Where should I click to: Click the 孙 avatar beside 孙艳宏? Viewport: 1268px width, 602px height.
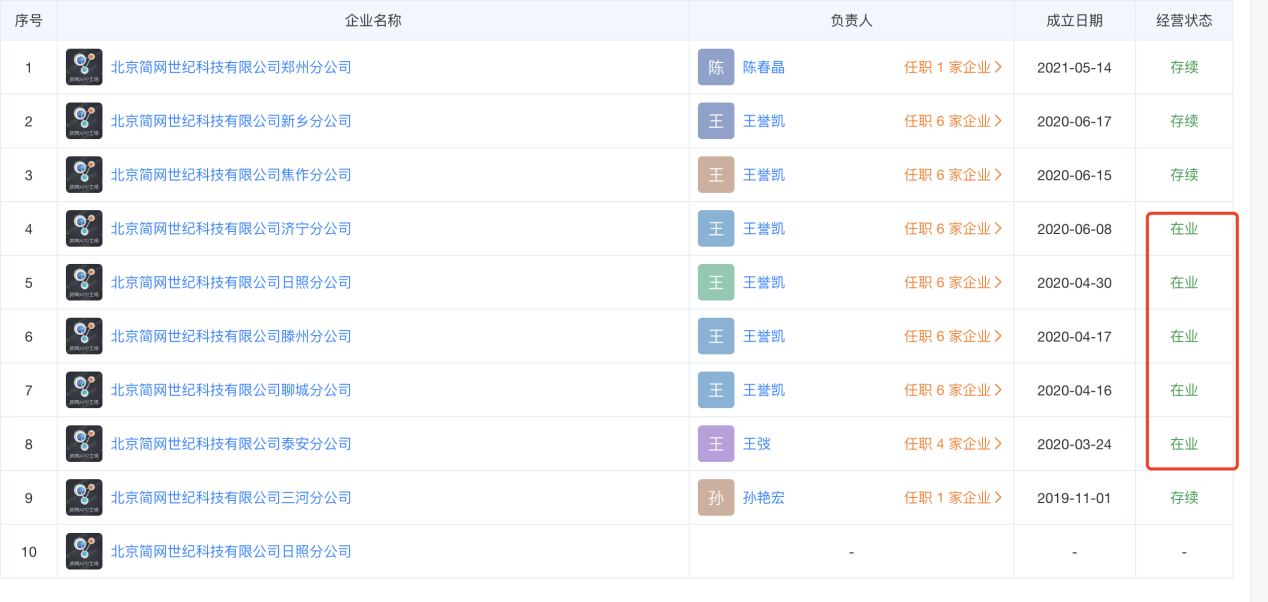coord(716,498)
